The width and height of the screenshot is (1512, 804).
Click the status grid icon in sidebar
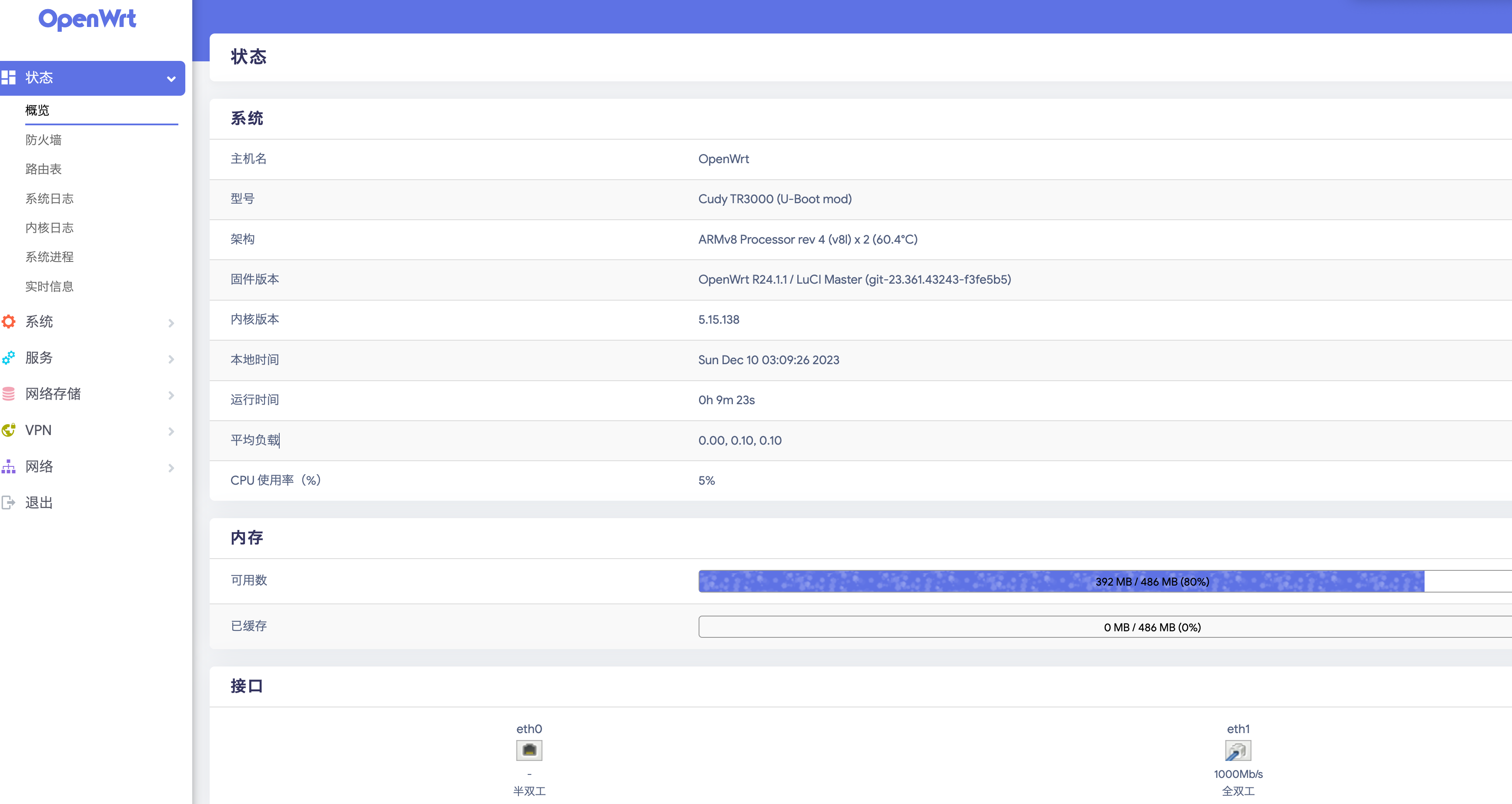(x=9, y=77)
